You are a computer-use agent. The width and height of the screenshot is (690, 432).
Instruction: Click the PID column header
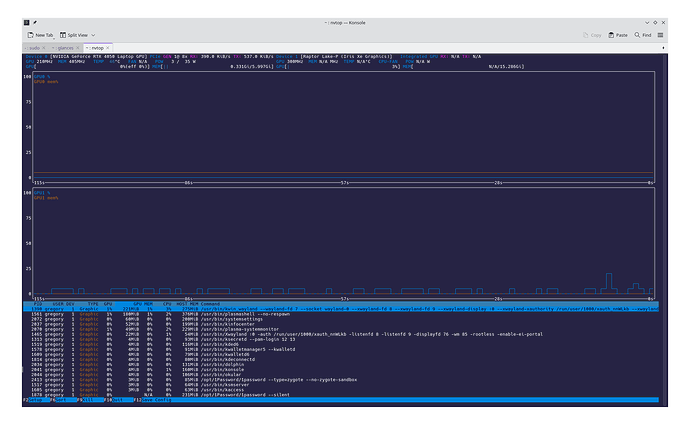38,304
